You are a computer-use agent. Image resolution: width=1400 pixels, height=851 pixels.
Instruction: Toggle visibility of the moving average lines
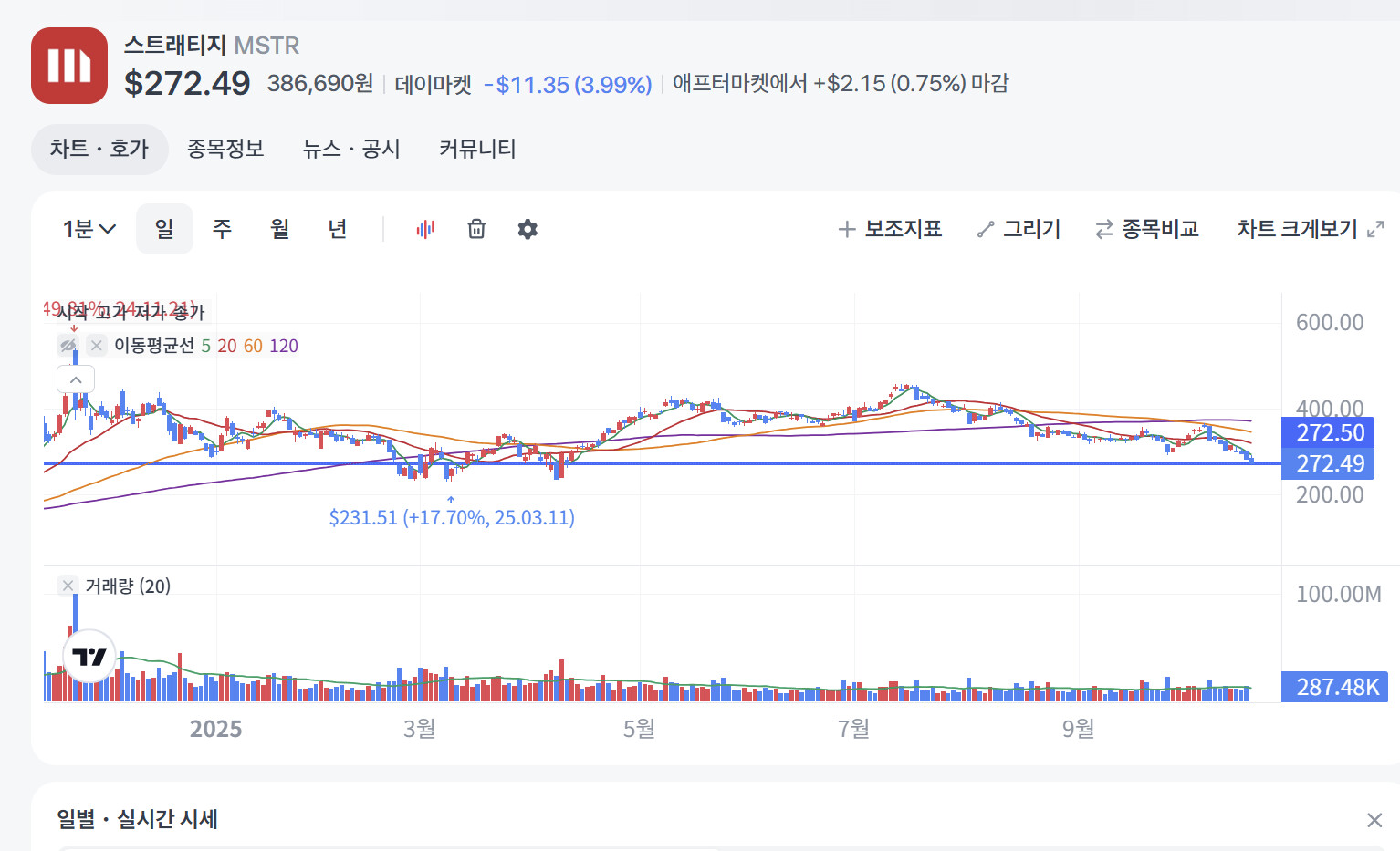[x=68, y=346]
